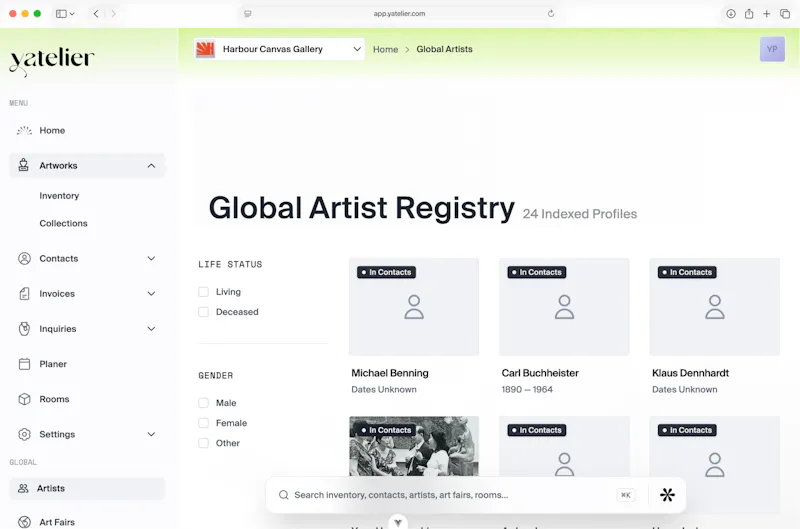Open Inventory in the sidebar
Image resolution: width=800 pixels, height=529 pixels.
pos(59,196)
